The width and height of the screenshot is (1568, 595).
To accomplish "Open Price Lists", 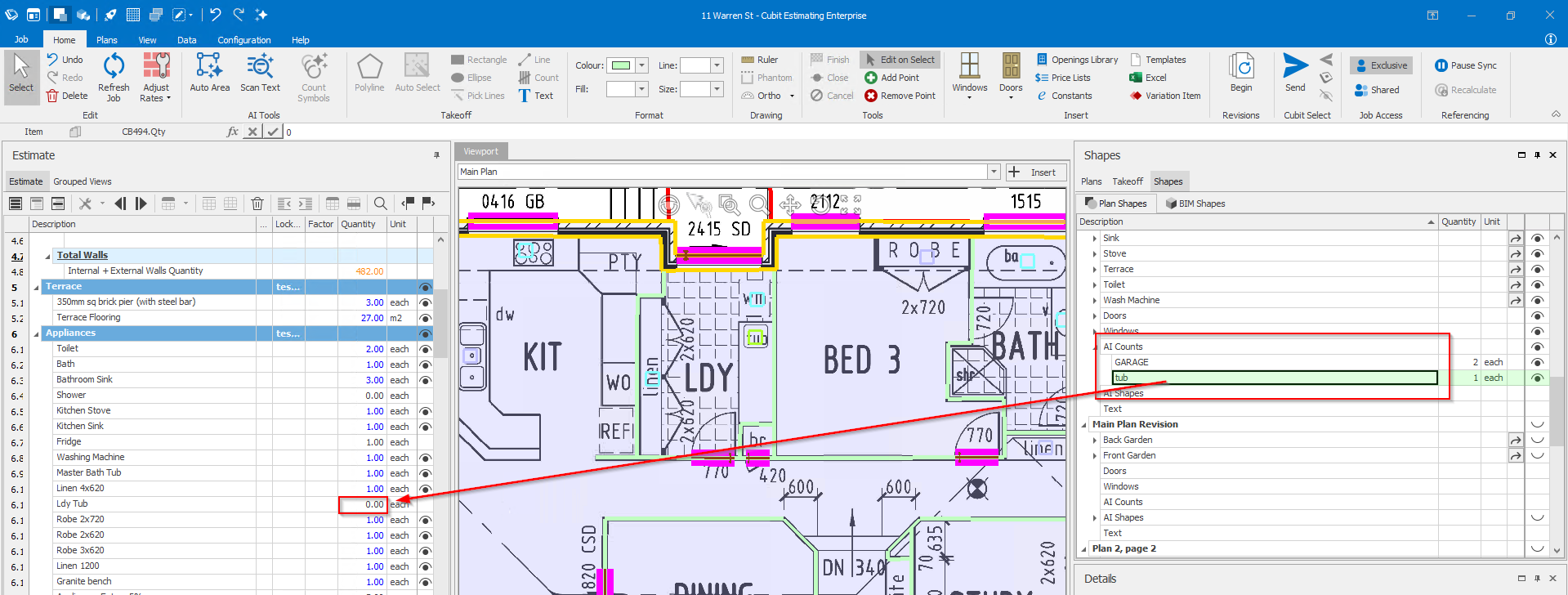I will point(1063,78).
